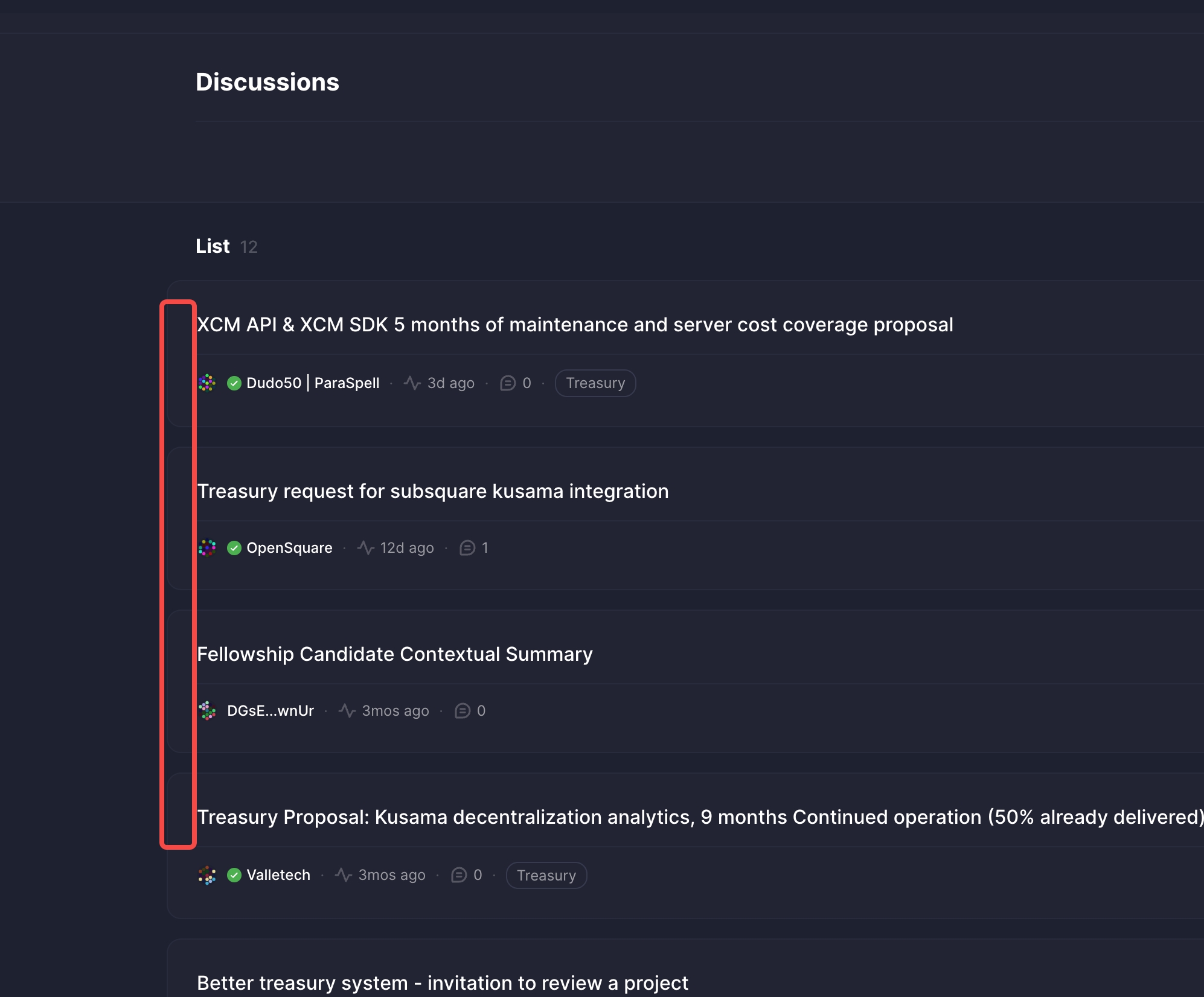Click the activity pulse icon near 3d ago
The width and height of the screenshot is (1204, 997).
coord(411,383)
